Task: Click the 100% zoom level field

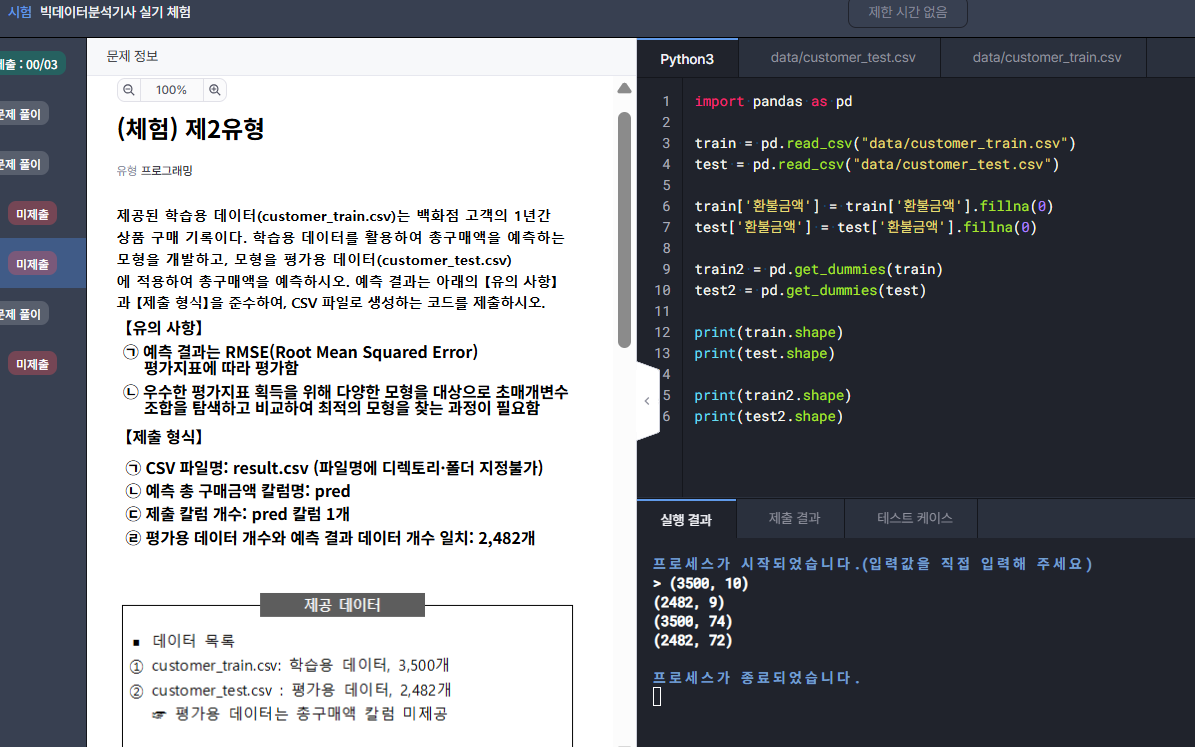Action: point(171,90)
